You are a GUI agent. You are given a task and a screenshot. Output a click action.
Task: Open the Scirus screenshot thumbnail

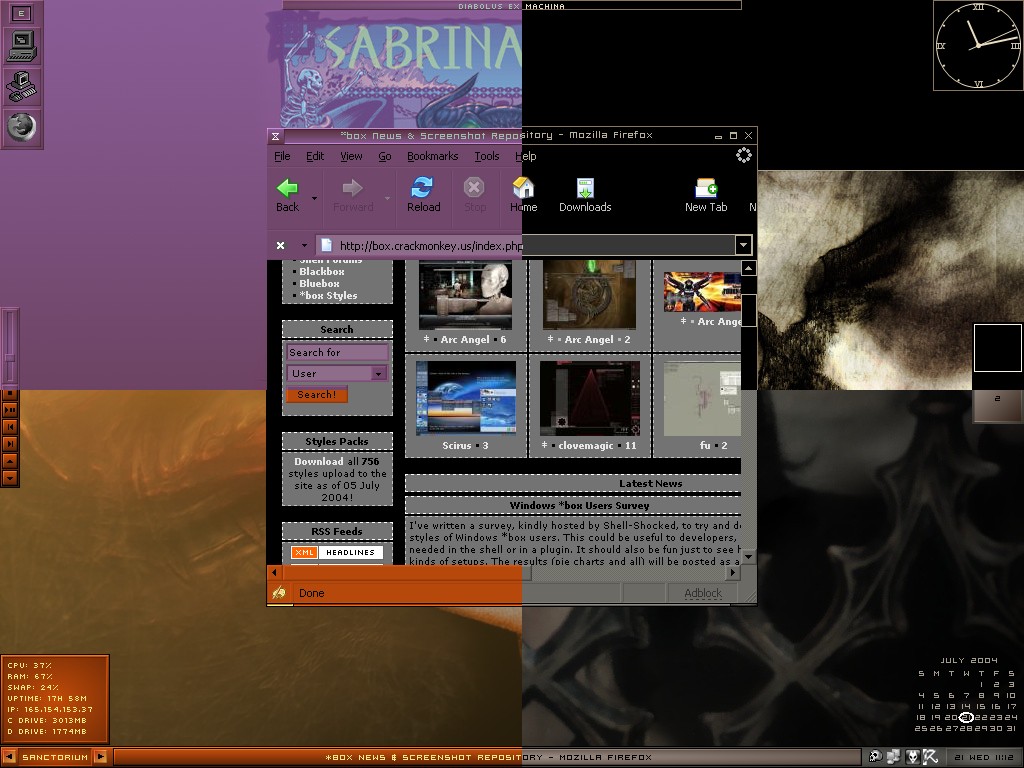[x=466, y=397]
